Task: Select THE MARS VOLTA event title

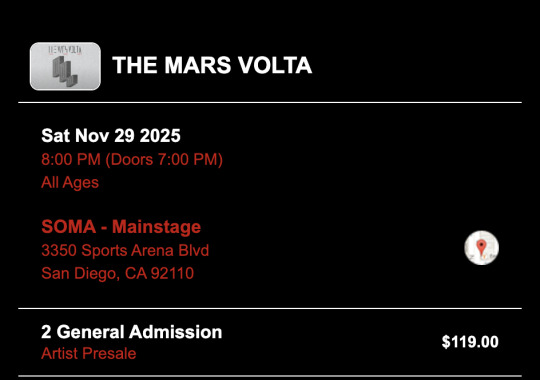Action: coord(212,65)
